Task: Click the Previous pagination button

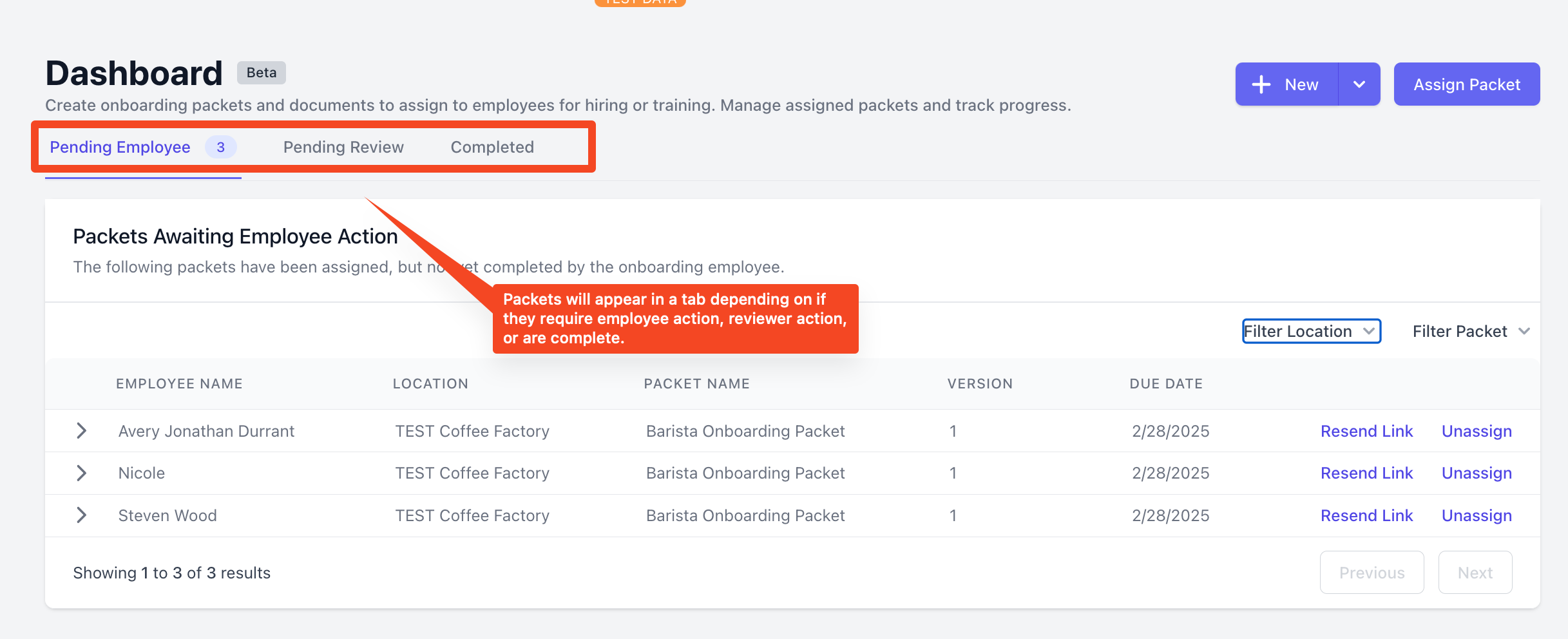Action: [1372, 572]
